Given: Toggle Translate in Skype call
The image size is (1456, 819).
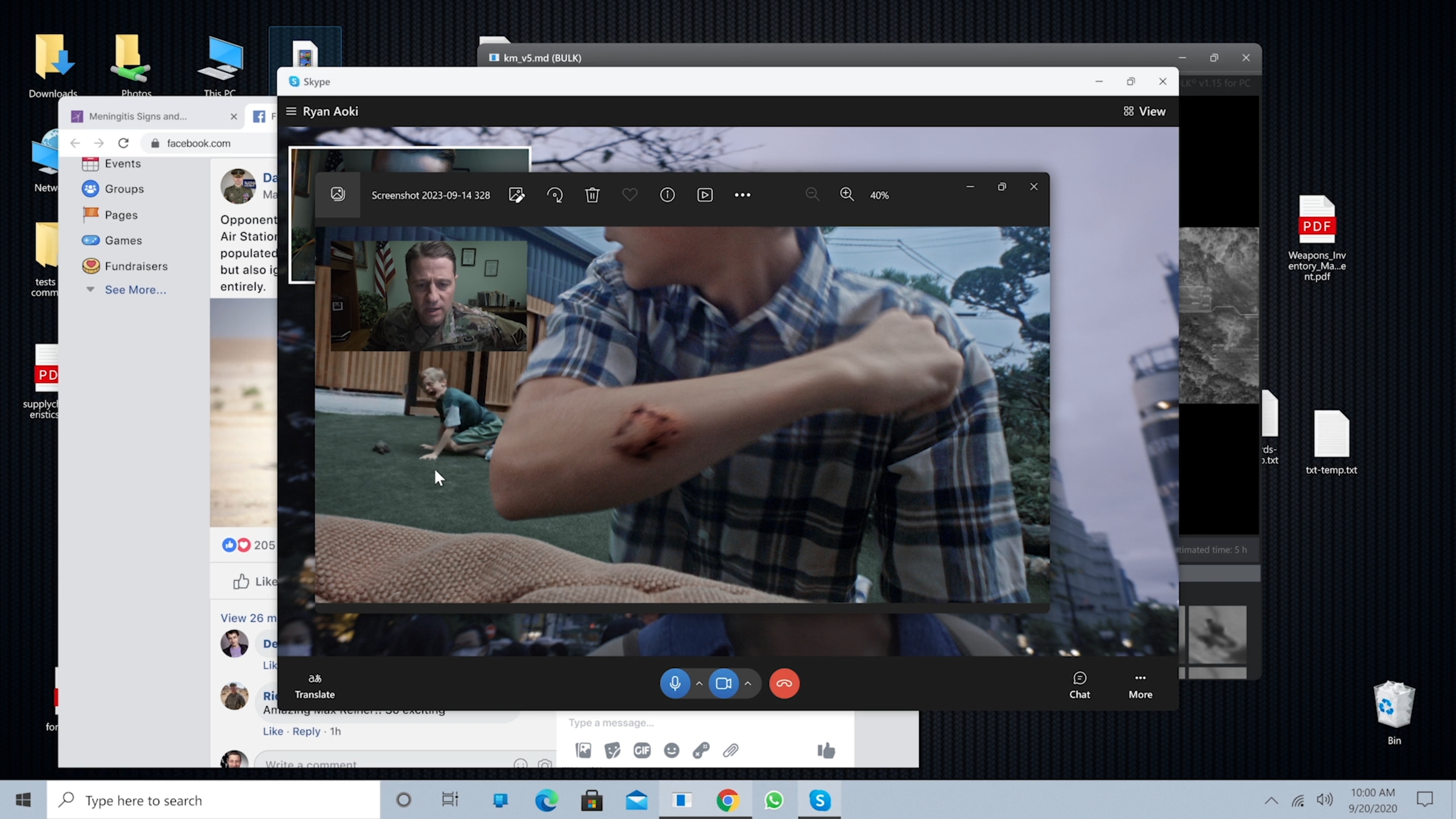Looking at the screenshot, I should [x=315, y=685].
